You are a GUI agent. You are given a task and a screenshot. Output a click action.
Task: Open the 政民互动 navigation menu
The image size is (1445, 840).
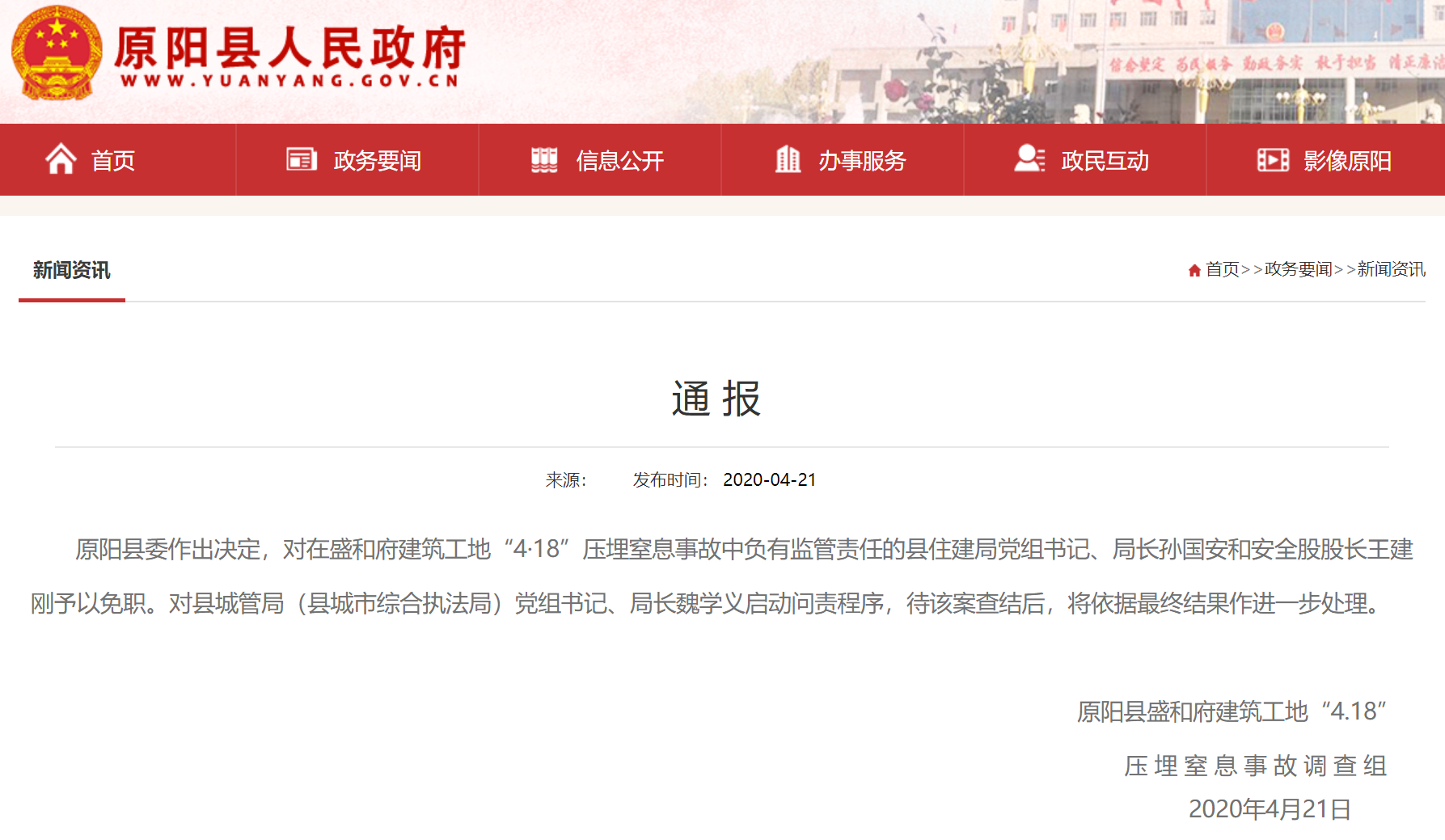(x=1105, y=161)
